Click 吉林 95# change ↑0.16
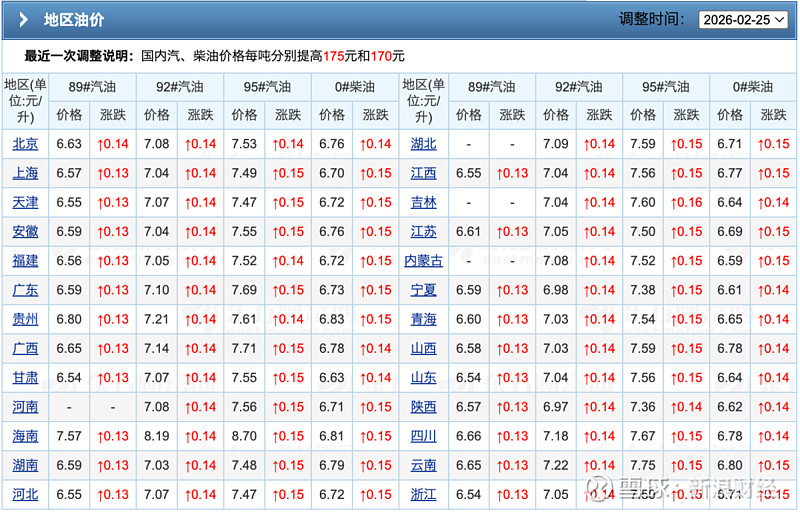 pos(686,202)
